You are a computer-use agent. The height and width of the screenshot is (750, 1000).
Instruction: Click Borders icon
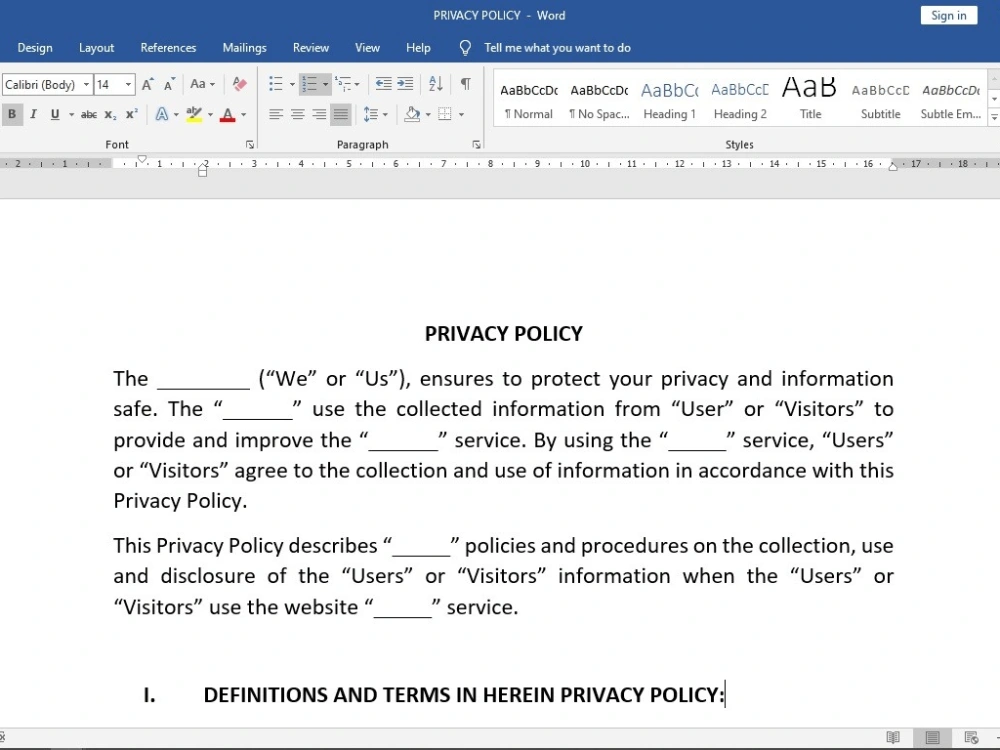point(445,115)
